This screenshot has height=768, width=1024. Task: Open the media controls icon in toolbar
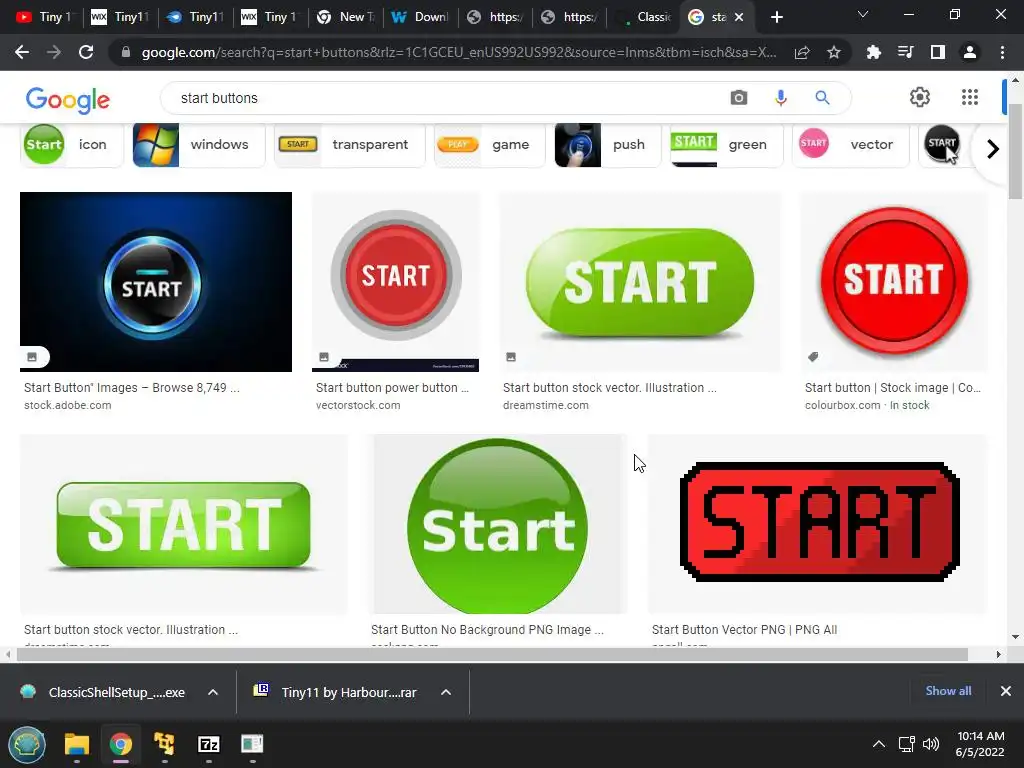click(x=906, y=52)
